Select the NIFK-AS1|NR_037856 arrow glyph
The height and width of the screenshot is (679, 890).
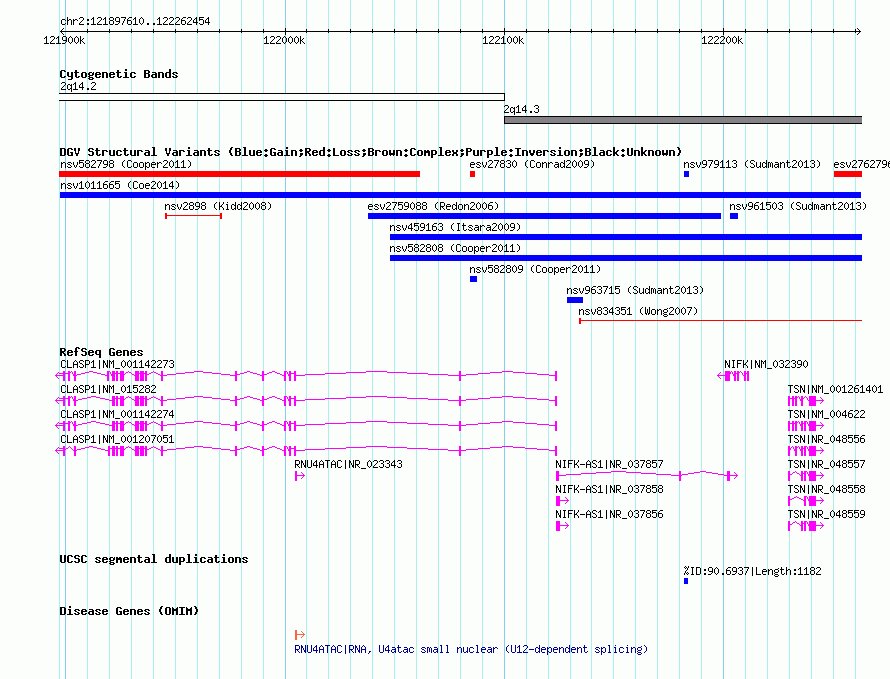(562, 526)
